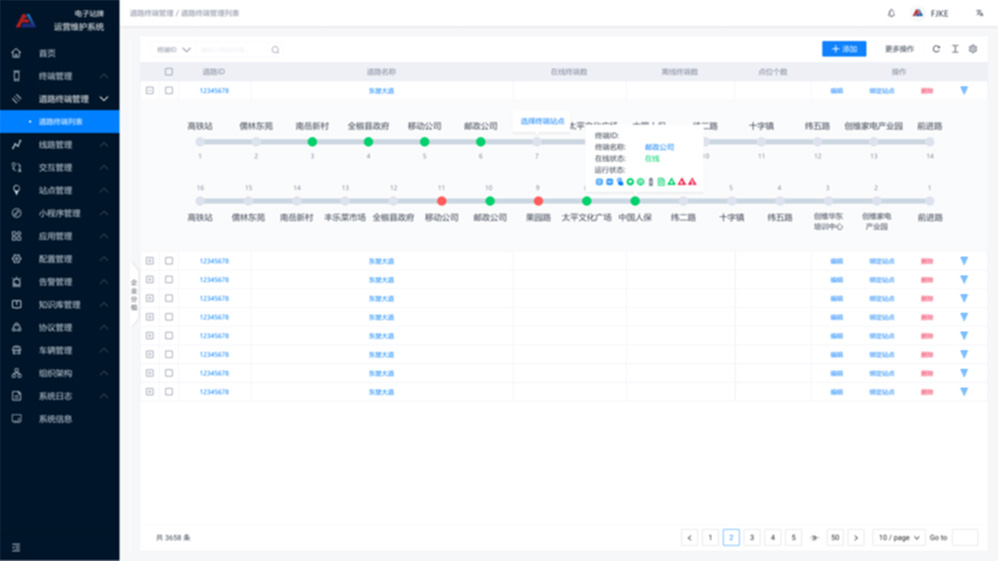This screenshot has height=561, width=1000.
Task: Click the language translate icon in header
Action: [979, 13]
